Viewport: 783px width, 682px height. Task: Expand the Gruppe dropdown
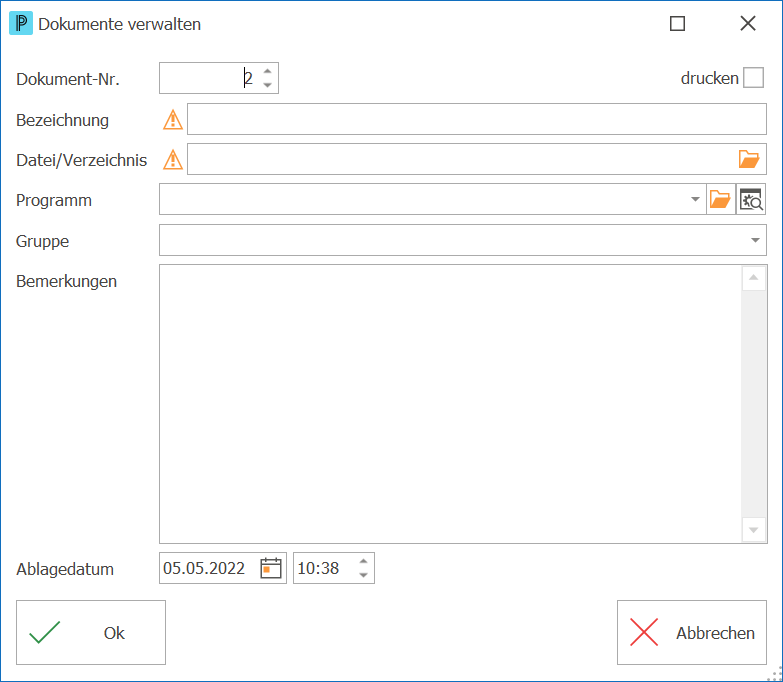click(755, 240)
